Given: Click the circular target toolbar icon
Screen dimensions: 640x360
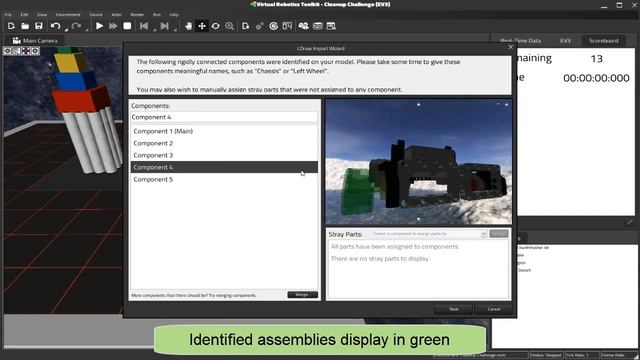Looking at the screenshot, I should click(x=273, y=26).
